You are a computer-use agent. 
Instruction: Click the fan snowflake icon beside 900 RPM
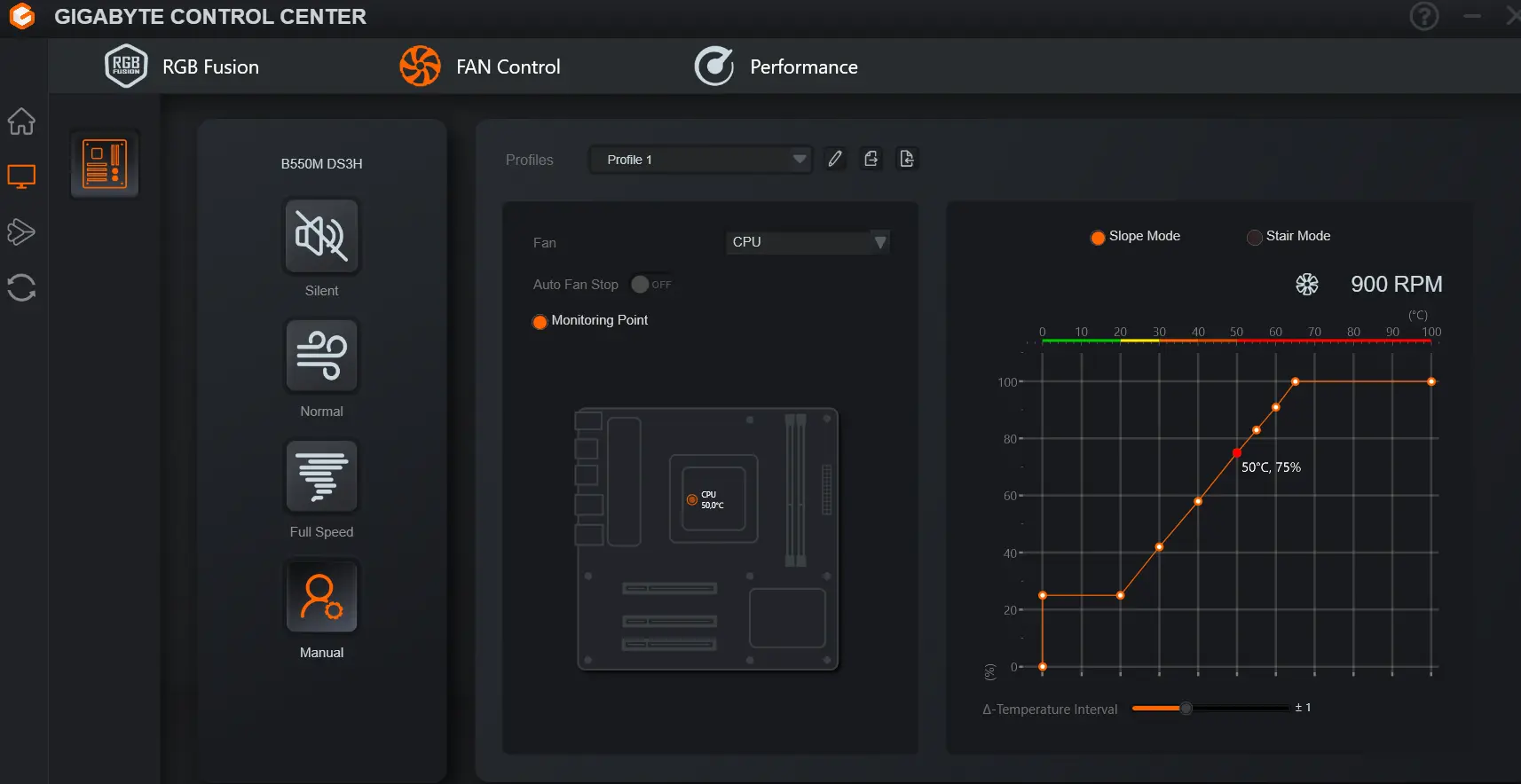pyautogui.click(x=1307, y=285)
